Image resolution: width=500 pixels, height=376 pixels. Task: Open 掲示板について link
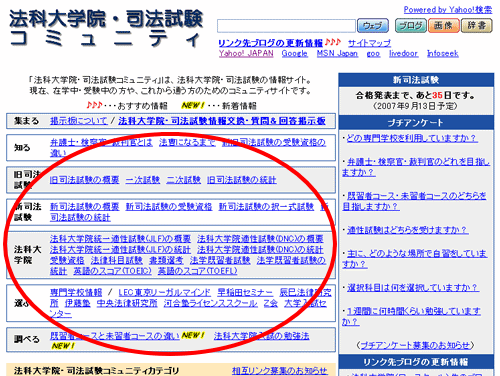pos(79,121)
